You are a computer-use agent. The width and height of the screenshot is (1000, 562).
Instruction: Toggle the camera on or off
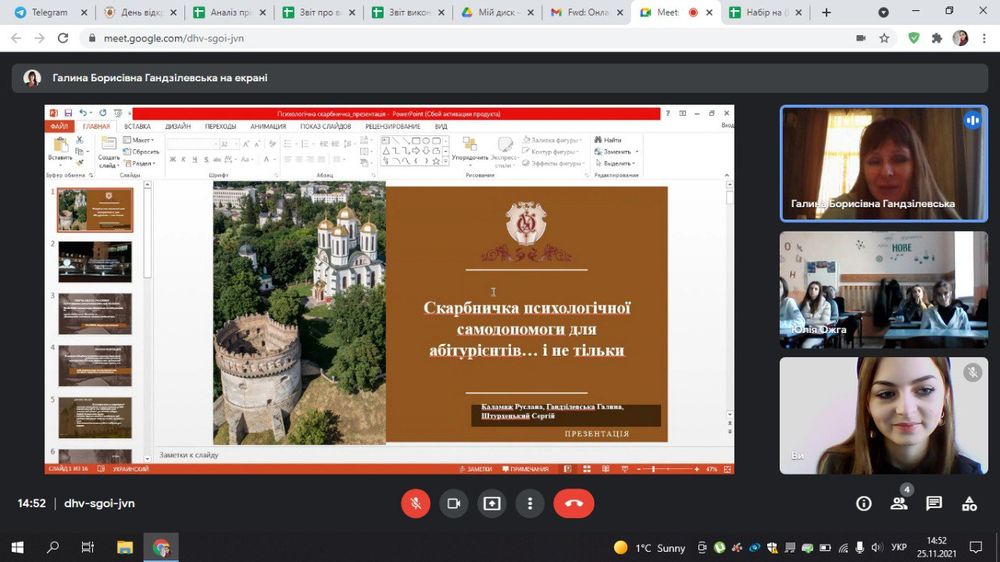coord(454,503)
